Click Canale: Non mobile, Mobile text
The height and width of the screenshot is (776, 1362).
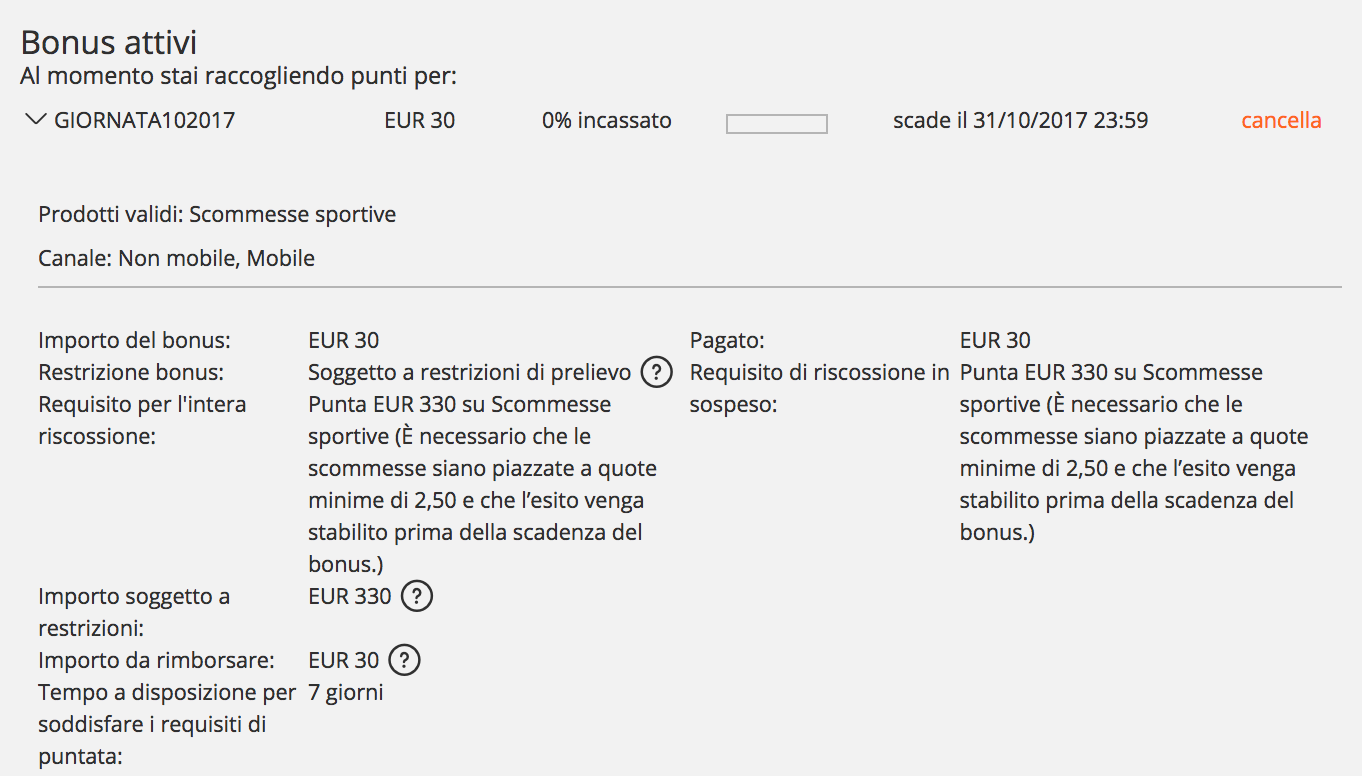tap(176, 259)
